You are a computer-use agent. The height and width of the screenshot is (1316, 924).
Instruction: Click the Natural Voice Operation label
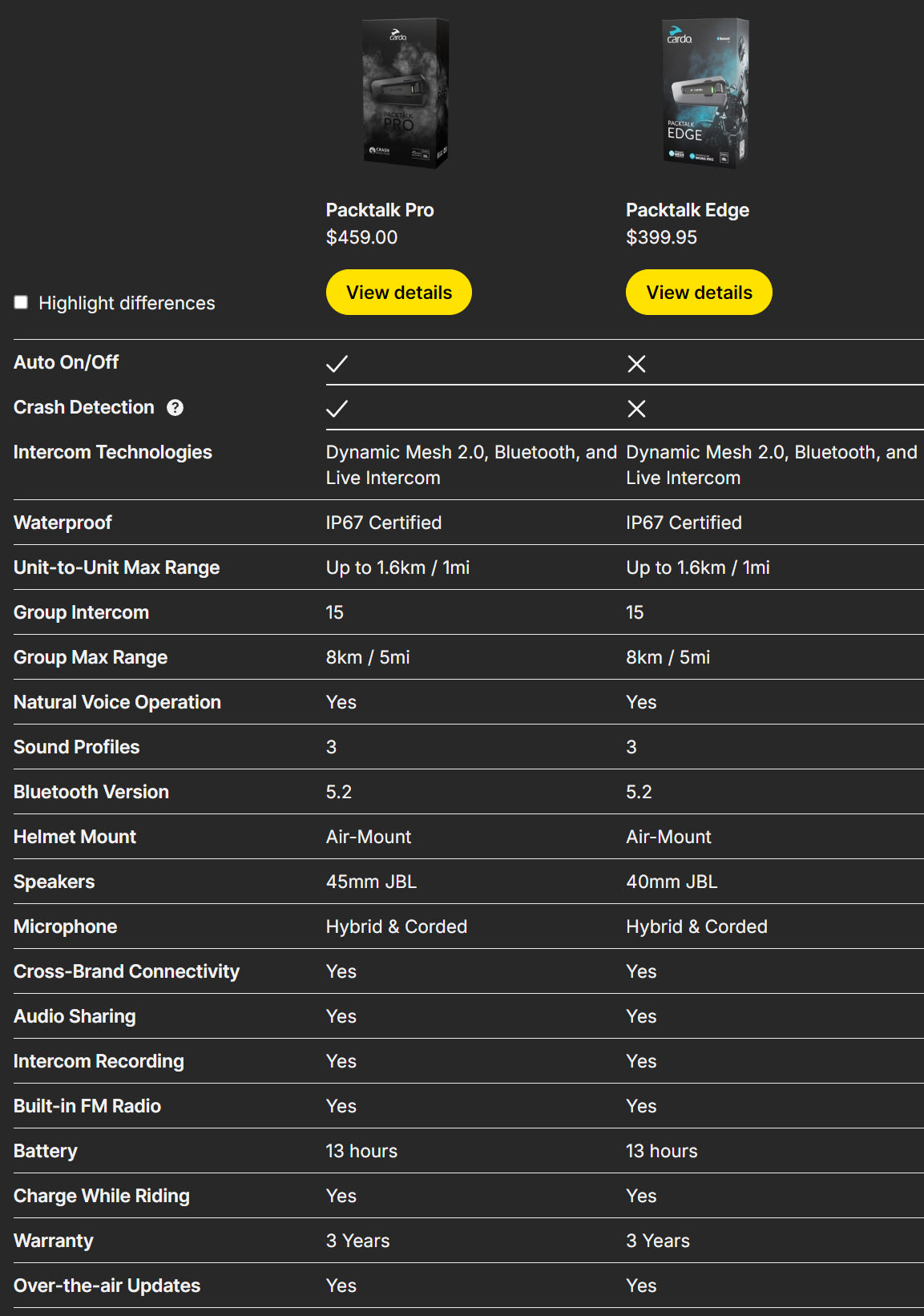[x=117, y=702]
